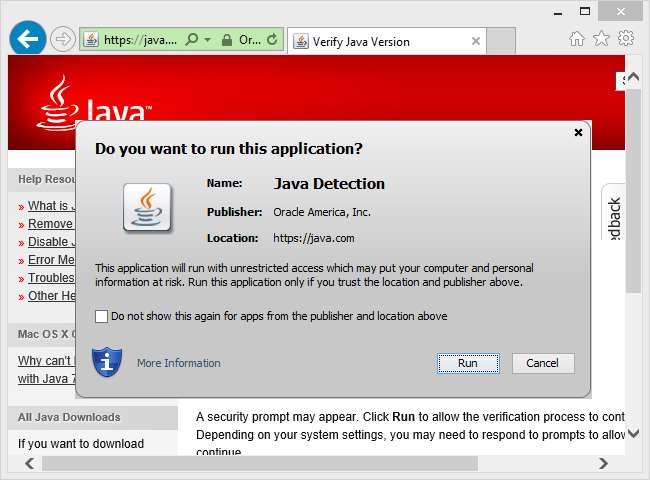Open the browser Home icon
The height and width of the screenshot is (480, 650).
(577, 39)
